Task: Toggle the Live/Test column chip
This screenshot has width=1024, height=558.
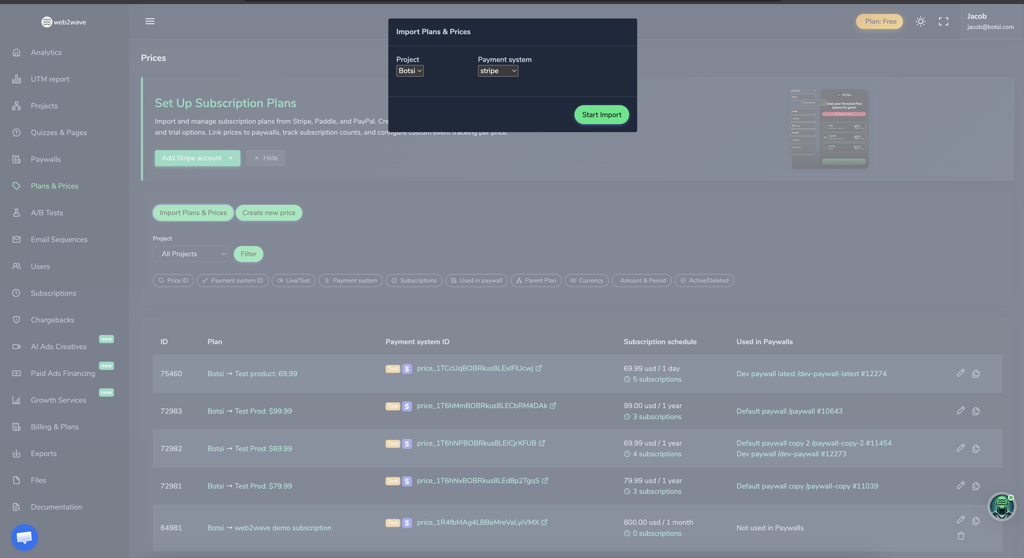Action: (x=293, y=280)
